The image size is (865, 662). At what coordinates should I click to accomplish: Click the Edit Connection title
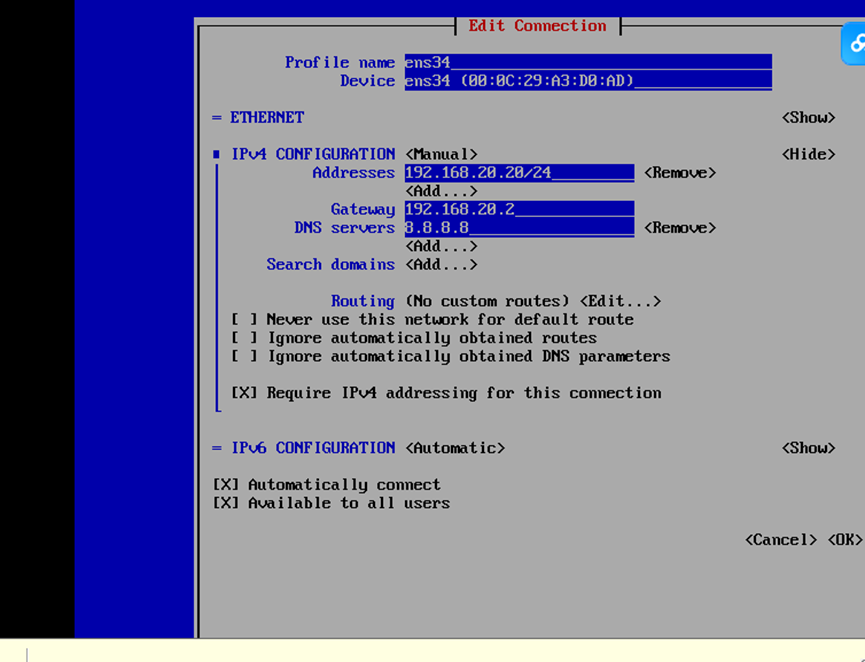tap(537, 26)
